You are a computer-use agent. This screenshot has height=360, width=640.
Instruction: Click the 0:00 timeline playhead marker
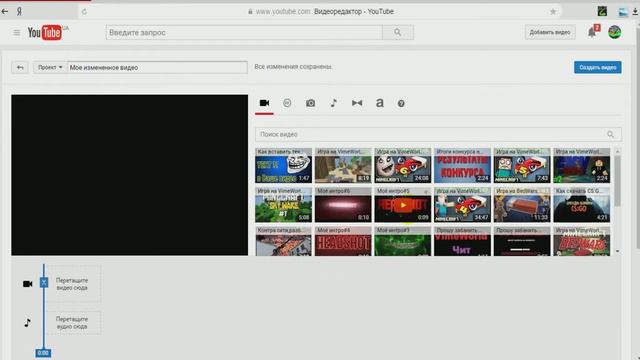pyautogui.click(x=43, y=353)
